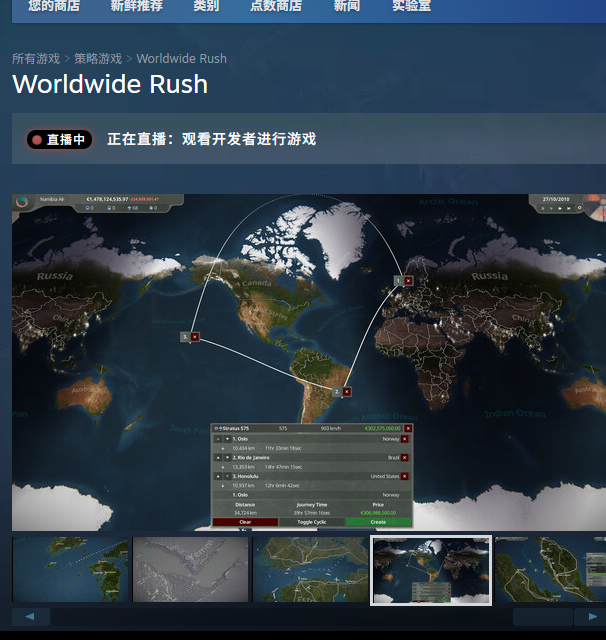Click the €1,478,124,535.97 balance text
This screenshot has height=640, width=606.
[107, 199]
